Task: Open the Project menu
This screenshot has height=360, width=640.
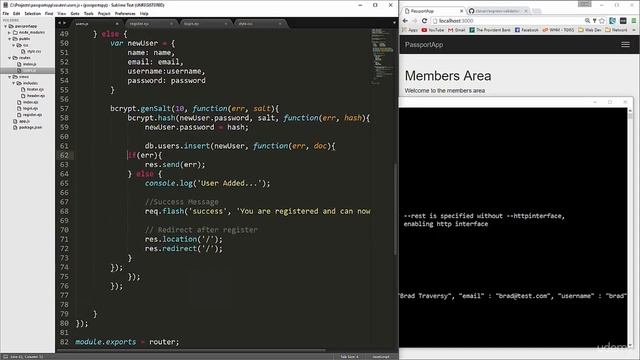Action: pyautogui.click(x=104, y=13)
